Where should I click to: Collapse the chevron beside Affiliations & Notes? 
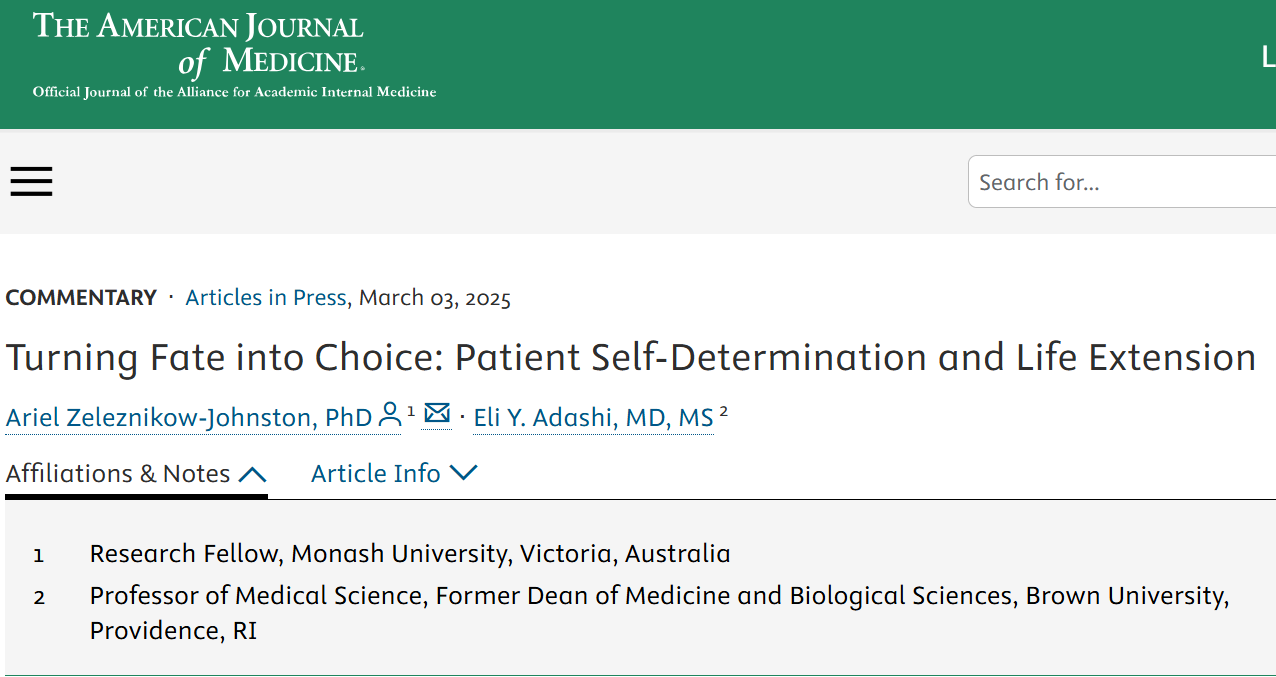coord(253,474)
